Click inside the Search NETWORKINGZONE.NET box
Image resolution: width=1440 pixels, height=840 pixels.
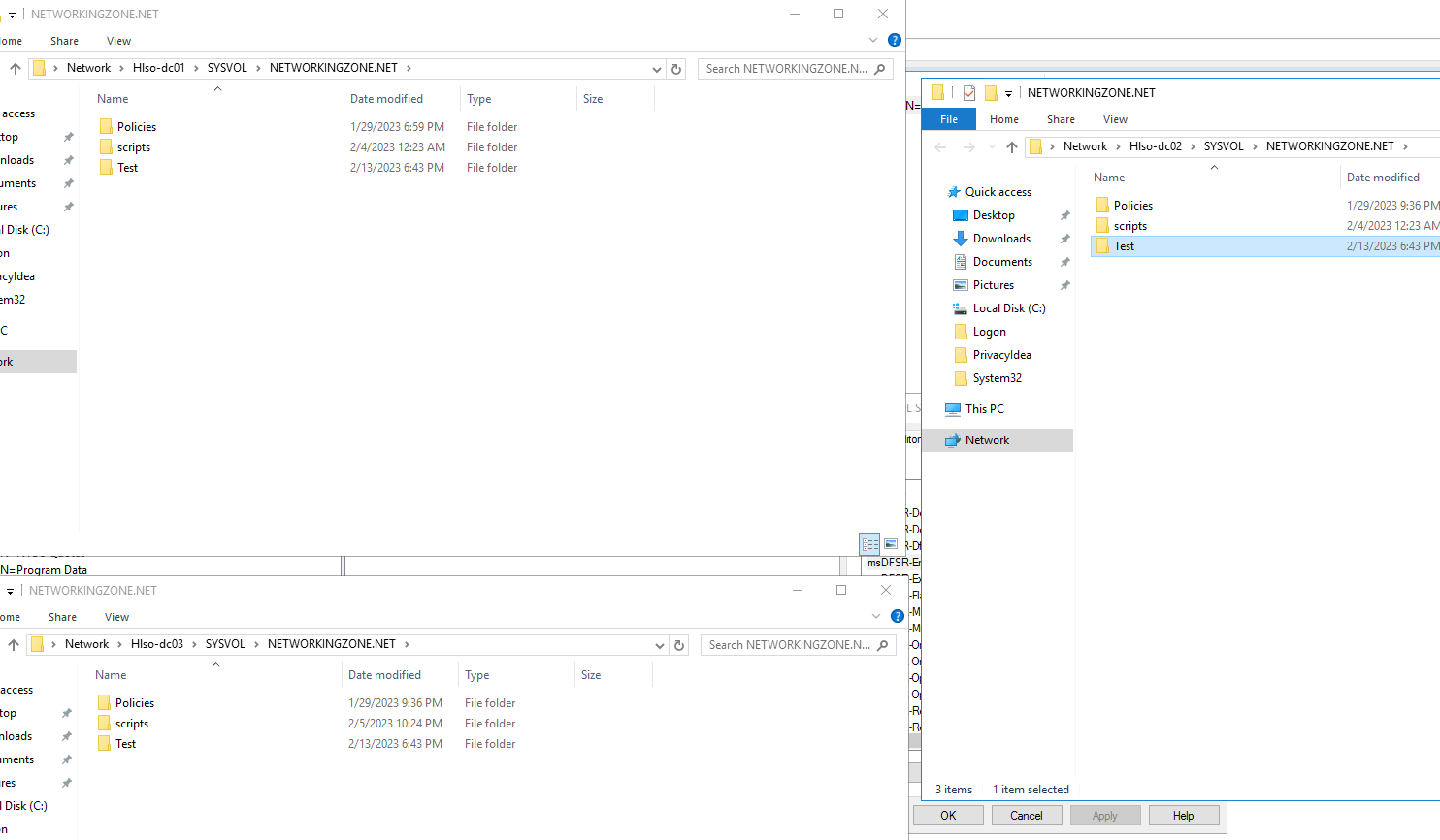pyautogui.click(x=786, y=68)
